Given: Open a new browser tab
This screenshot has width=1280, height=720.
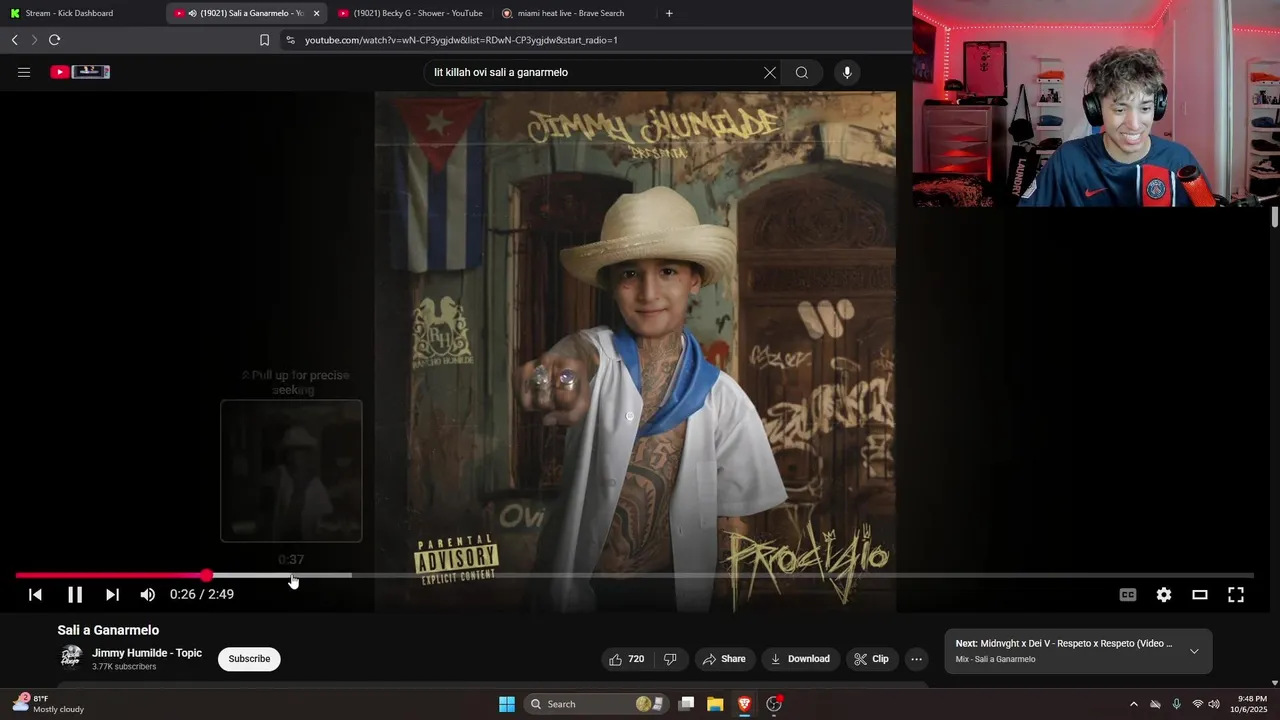Looking at the screenshot, I should [669, 13].
